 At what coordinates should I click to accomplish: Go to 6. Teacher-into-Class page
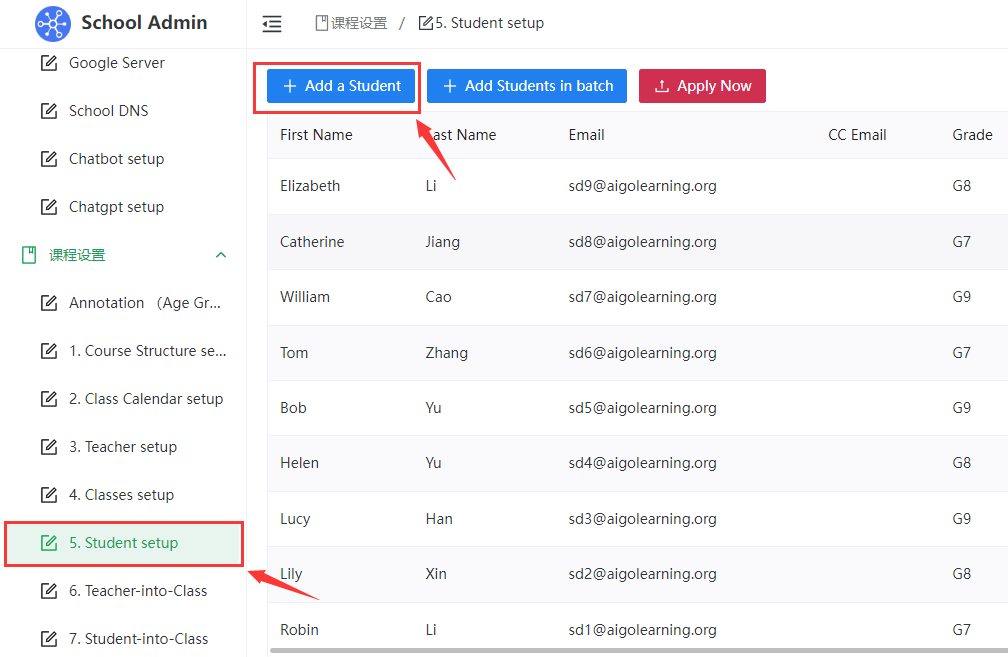[x=138, y=591]
